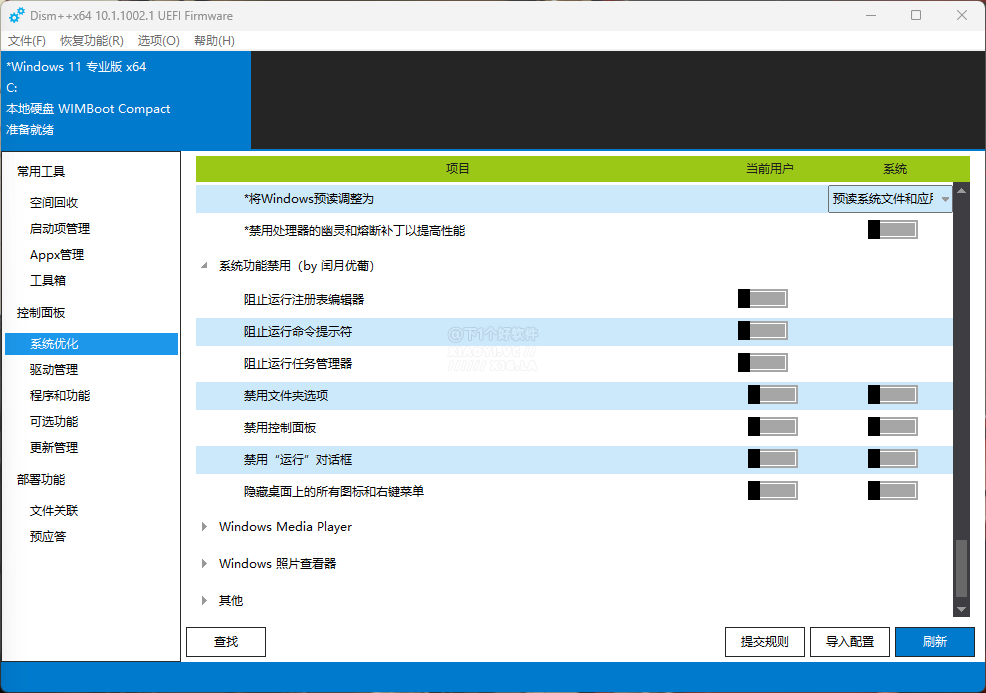Click the 部署功能 category heading
986x693 pixels.
pyautogui.click(x=41, y=479)
